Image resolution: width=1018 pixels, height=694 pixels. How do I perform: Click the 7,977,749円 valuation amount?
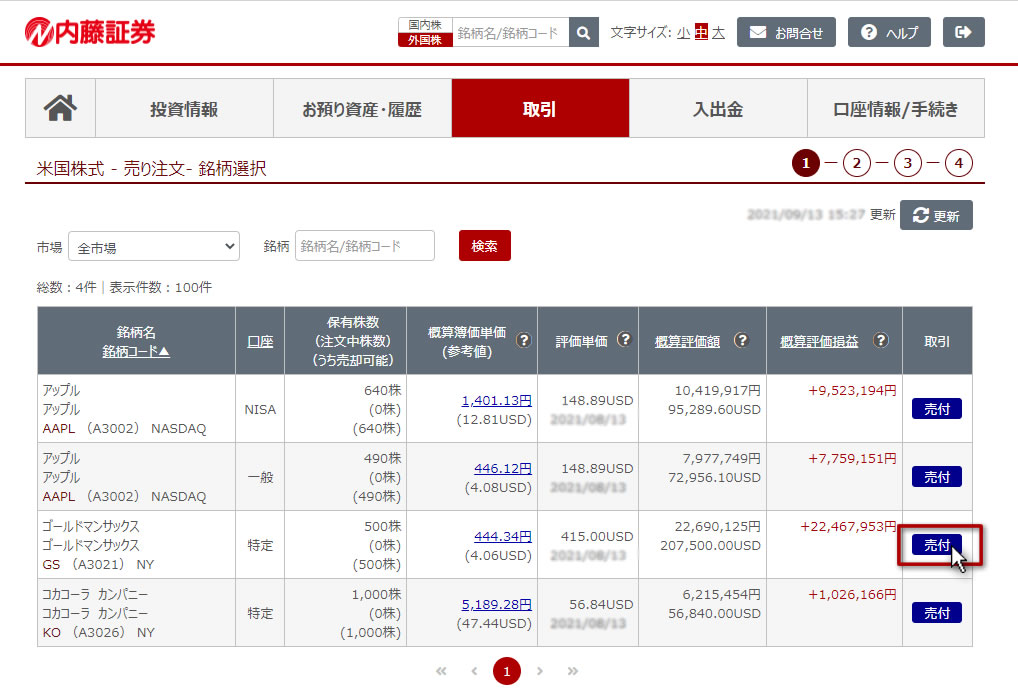(x=721, y=458)
